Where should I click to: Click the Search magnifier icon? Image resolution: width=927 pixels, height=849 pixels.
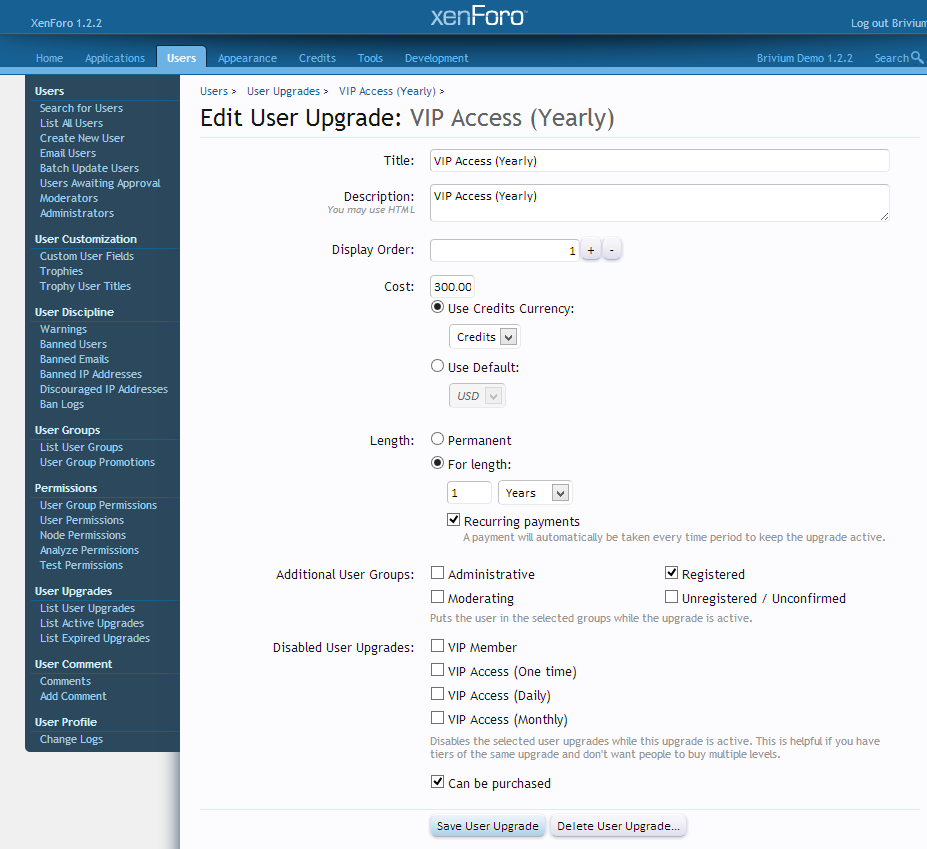point(917,58)
